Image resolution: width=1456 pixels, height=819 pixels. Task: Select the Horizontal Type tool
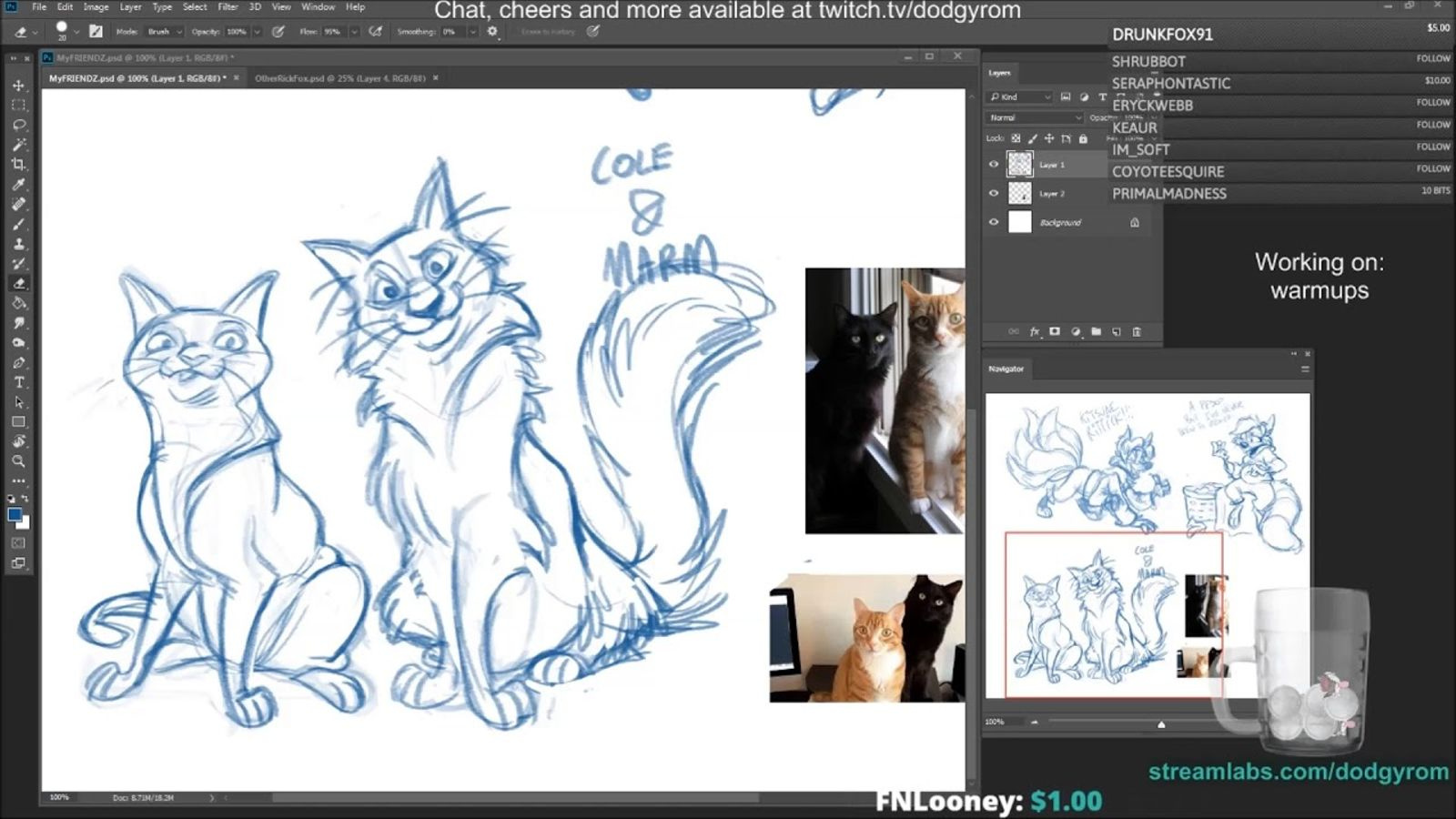18,382
